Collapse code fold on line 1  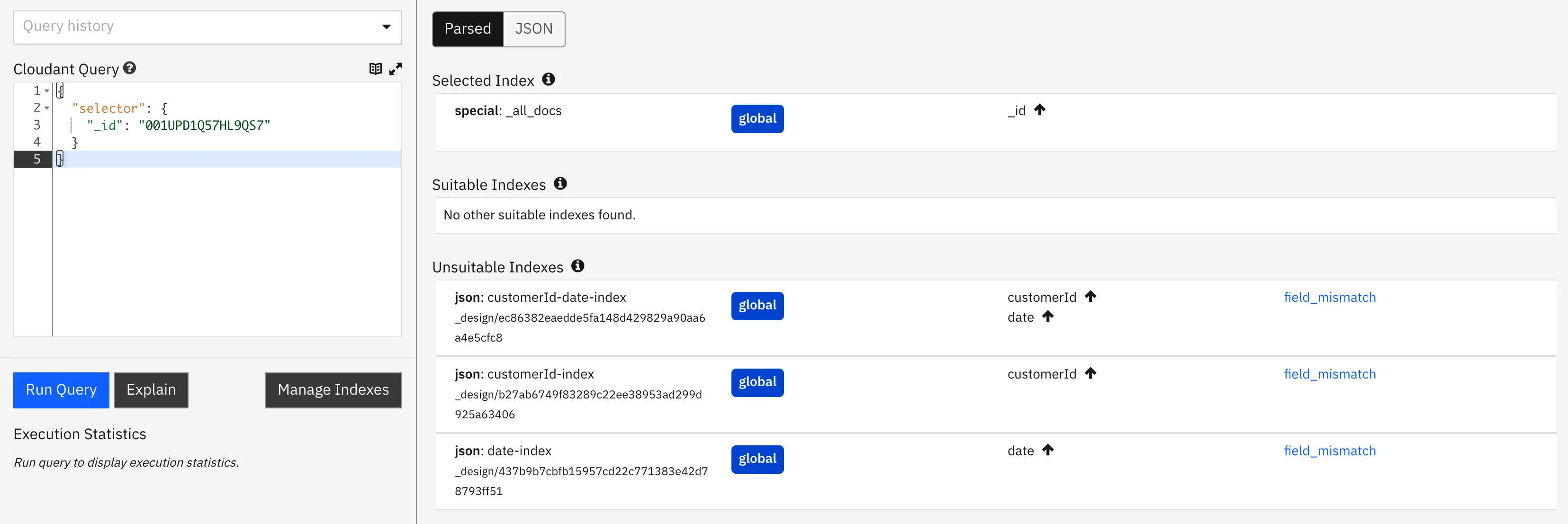pos(47,90)
